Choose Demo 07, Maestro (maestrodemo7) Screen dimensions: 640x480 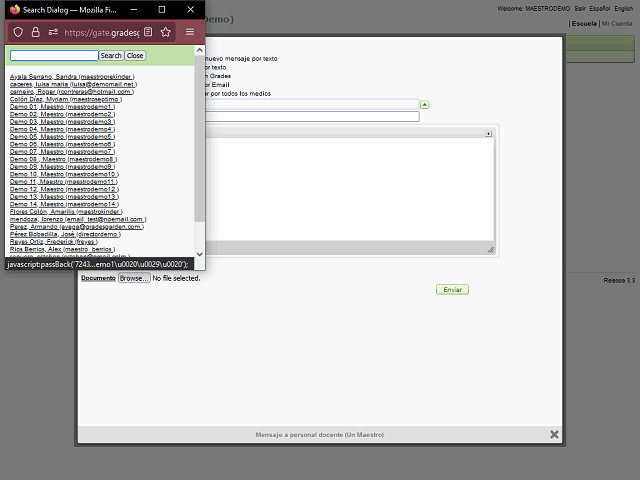(62, 152)
